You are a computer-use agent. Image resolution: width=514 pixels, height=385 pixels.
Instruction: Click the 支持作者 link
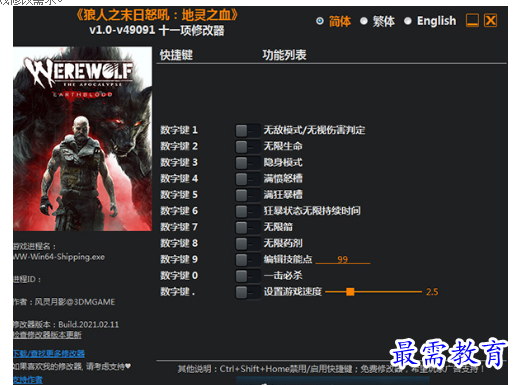28,380
